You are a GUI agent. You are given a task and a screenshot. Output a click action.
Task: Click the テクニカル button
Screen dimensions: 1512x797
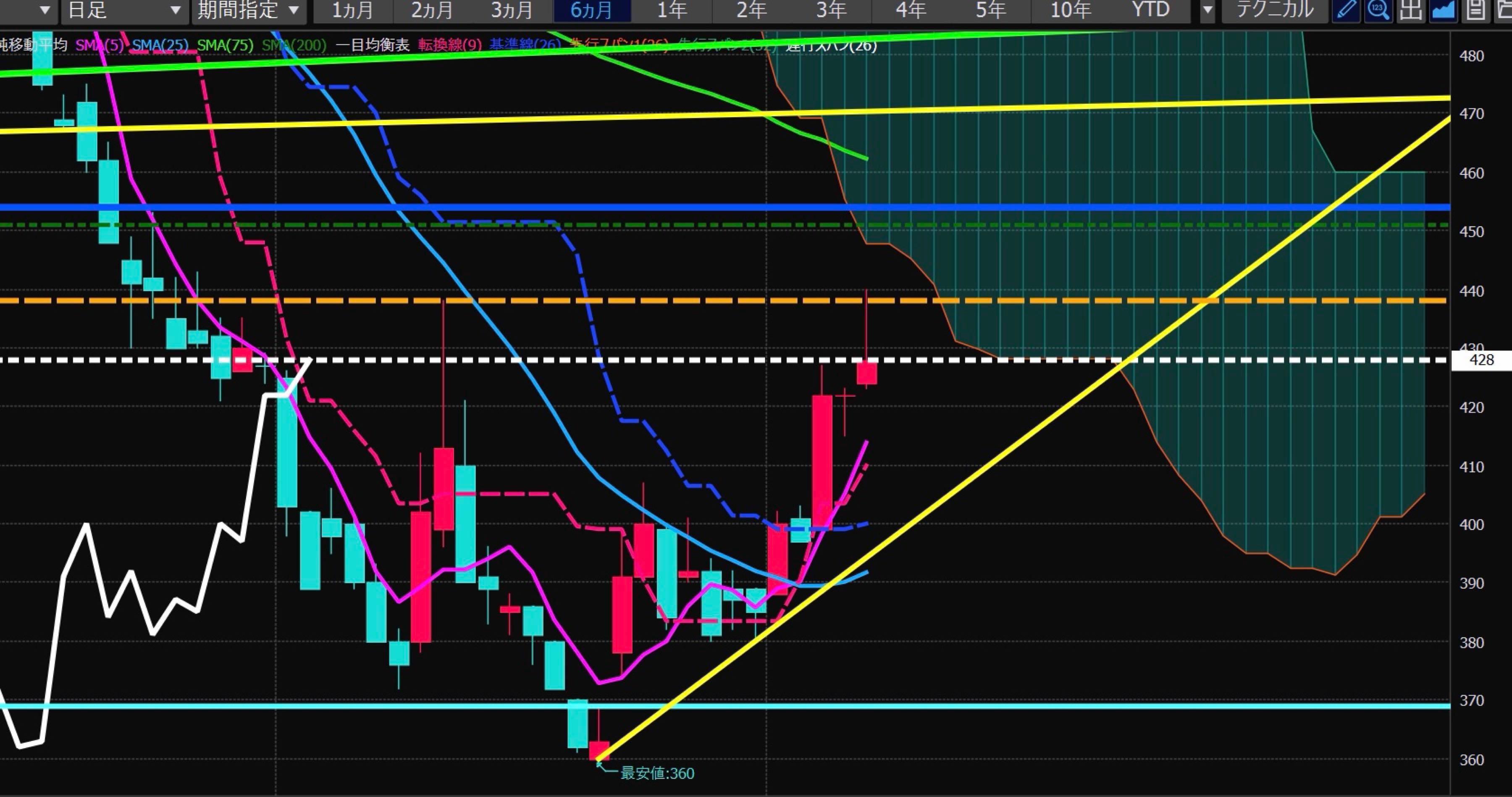coord(1275,10)
